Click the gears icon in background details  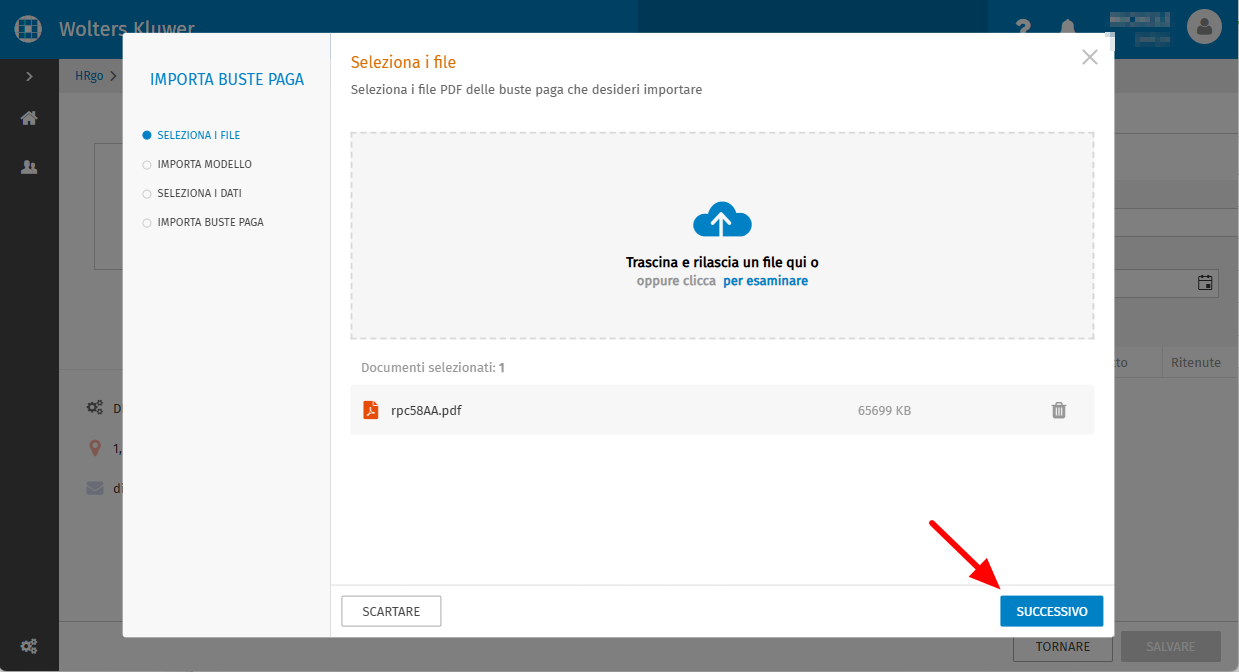(x=95, y=408)
